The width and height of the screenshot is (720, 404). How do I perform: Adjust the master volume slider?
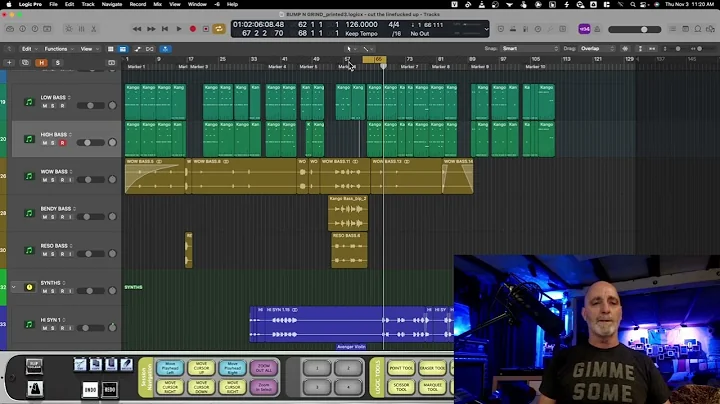click(635, 29)
